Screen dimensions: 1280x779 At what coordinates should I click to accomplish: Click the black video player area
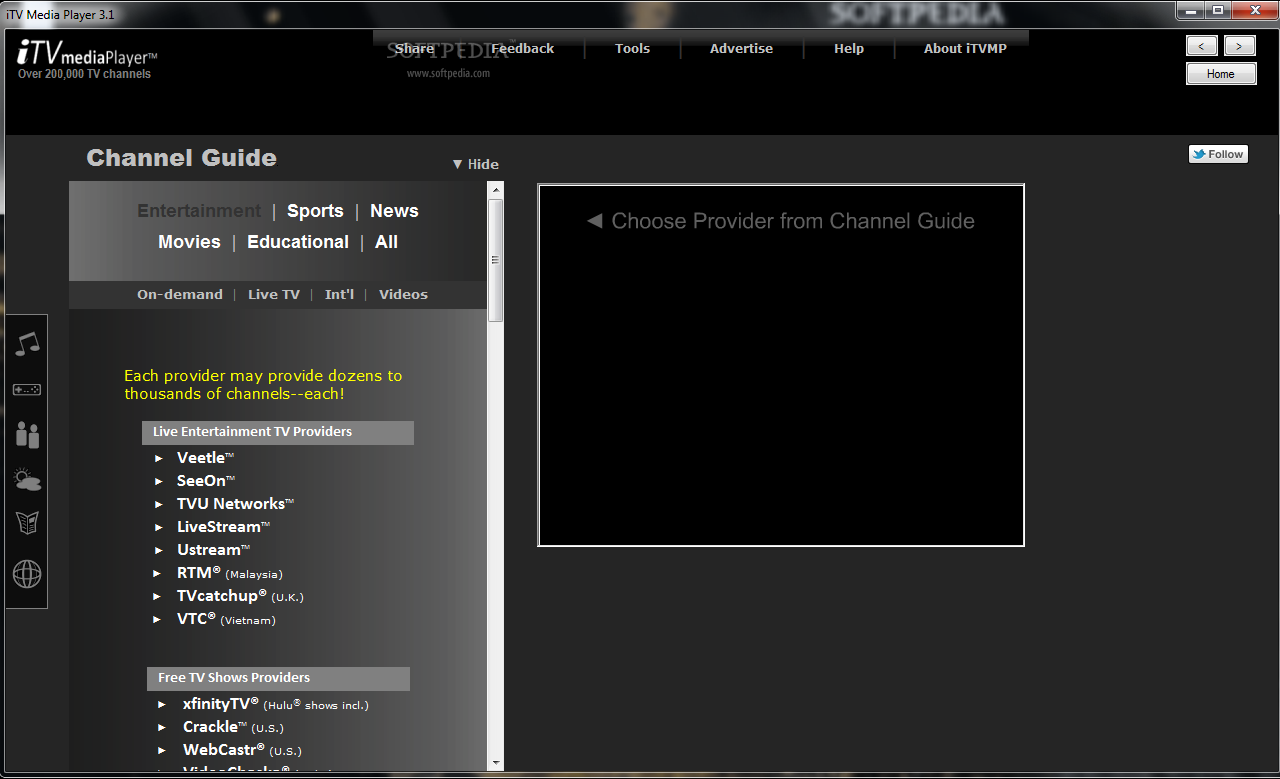(781, 365)
